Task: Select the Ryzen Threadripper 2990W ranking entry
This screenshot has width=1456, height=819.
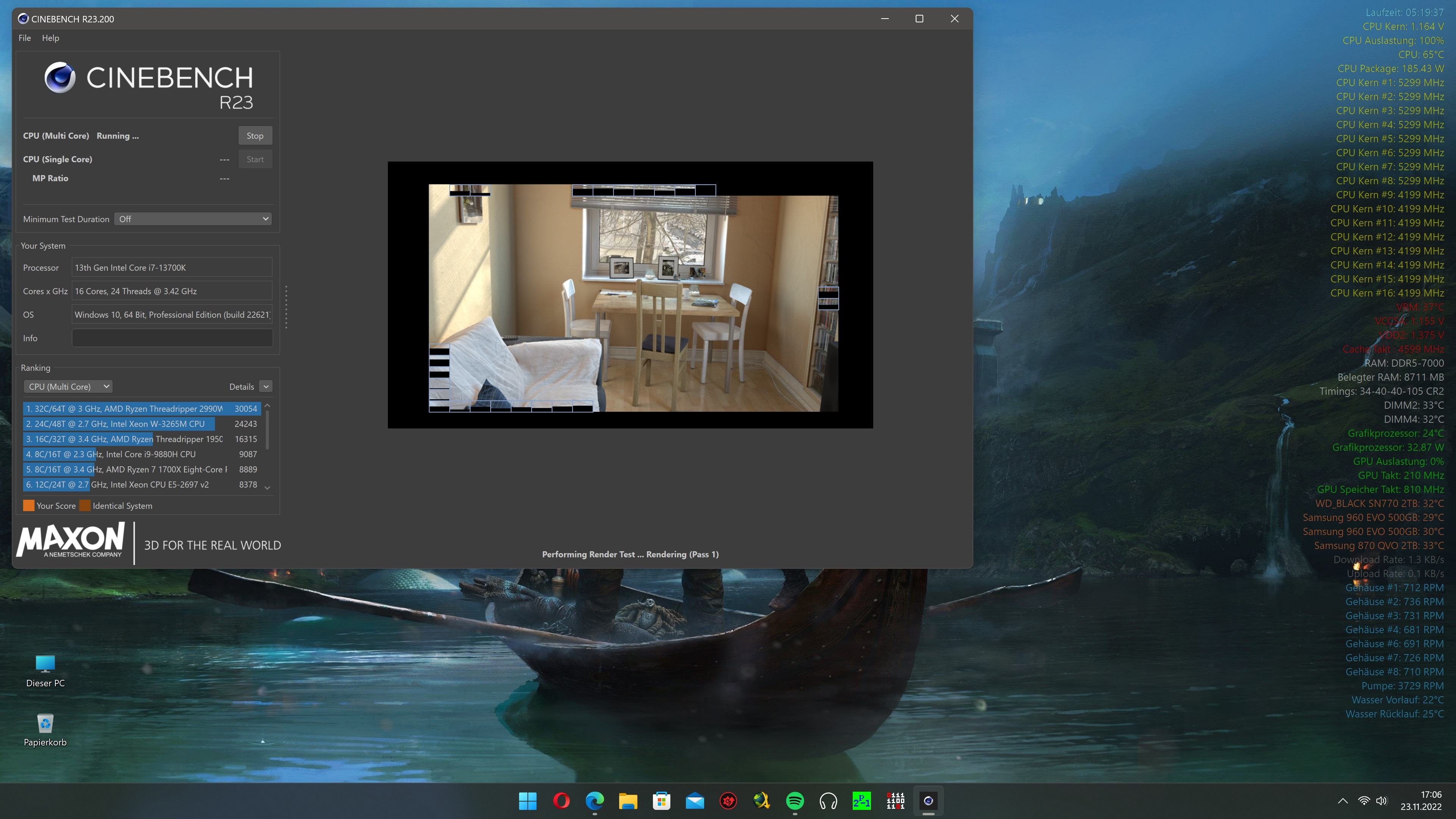Action: coord(142,409)
